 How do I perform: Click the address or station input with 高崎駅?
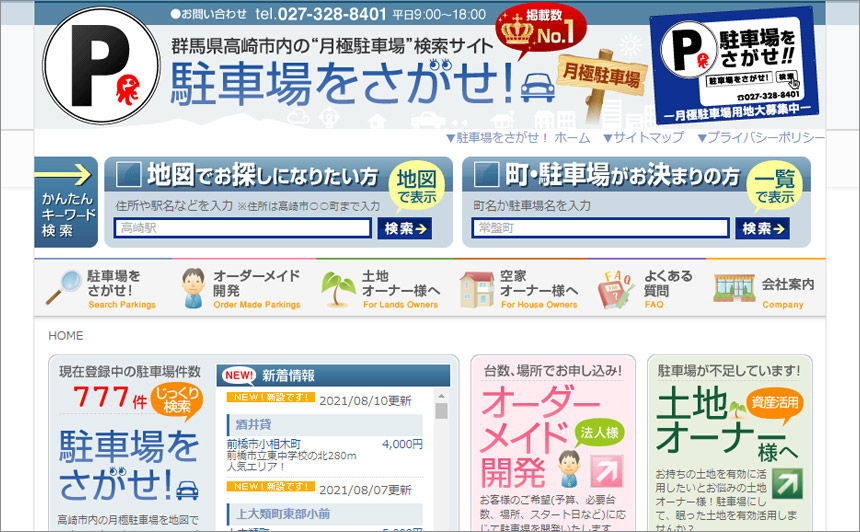(243, 228)
